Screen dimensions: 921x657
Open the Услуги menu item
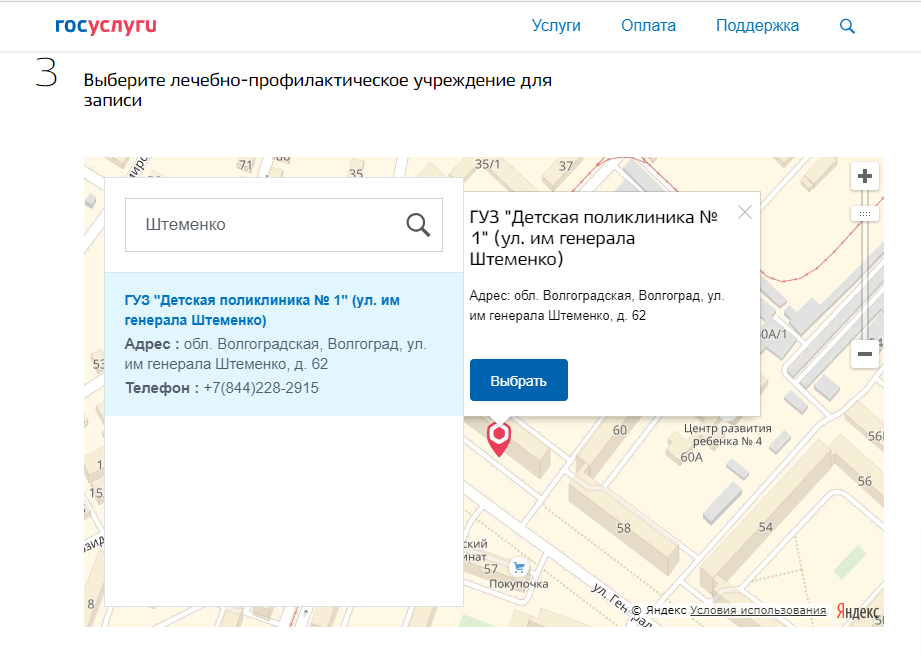pos(556,26)
